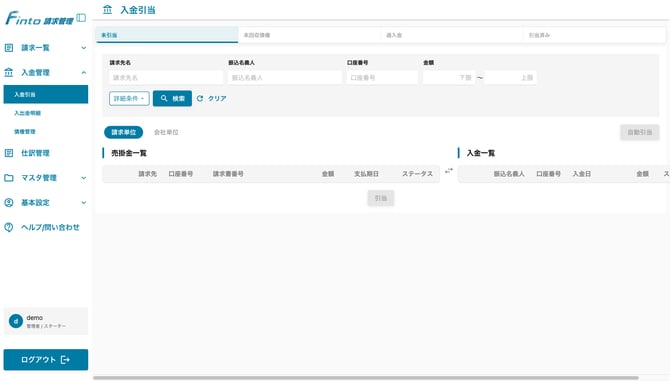The width and height of the screenshot is (670, 381).
Task: Click 振込名義人 column header in 入金一覧
Action: tap(509, 174)
